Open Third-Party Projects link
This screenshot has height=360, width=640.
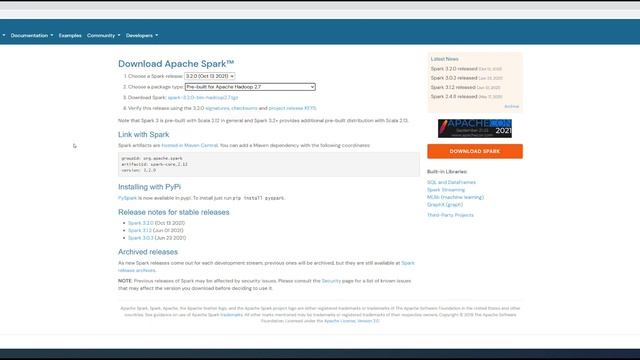click(x=450, y=215)
